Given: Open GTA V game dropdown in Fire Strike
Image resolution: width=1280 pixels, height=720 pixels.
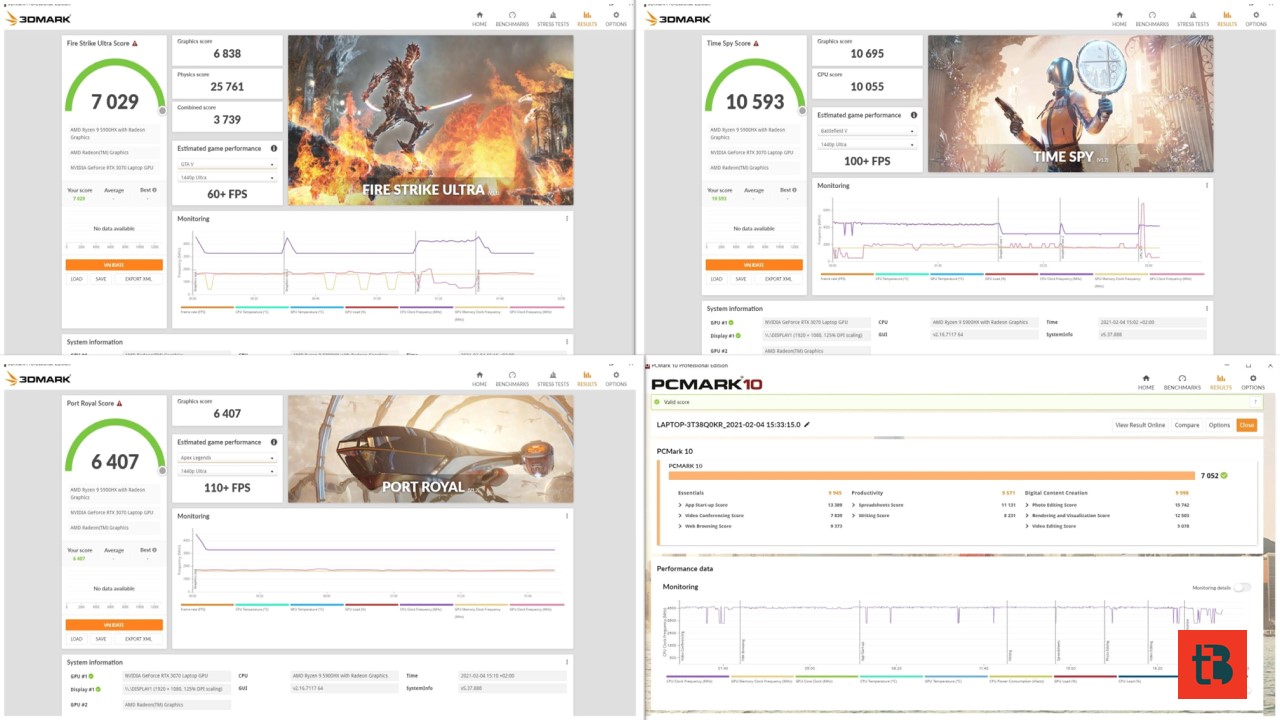Looking at the screenshot, I should (227, 164).
